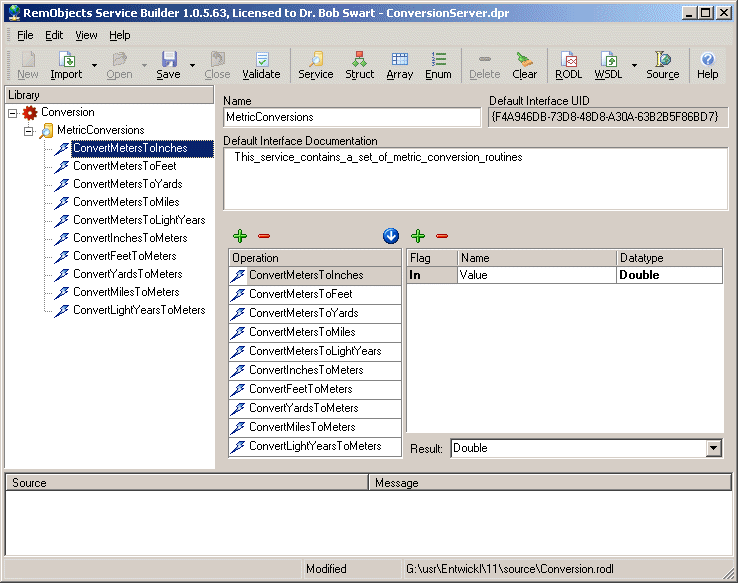738x583 pixels.
Task: Show the RODL file view
Action: point(569,65)
